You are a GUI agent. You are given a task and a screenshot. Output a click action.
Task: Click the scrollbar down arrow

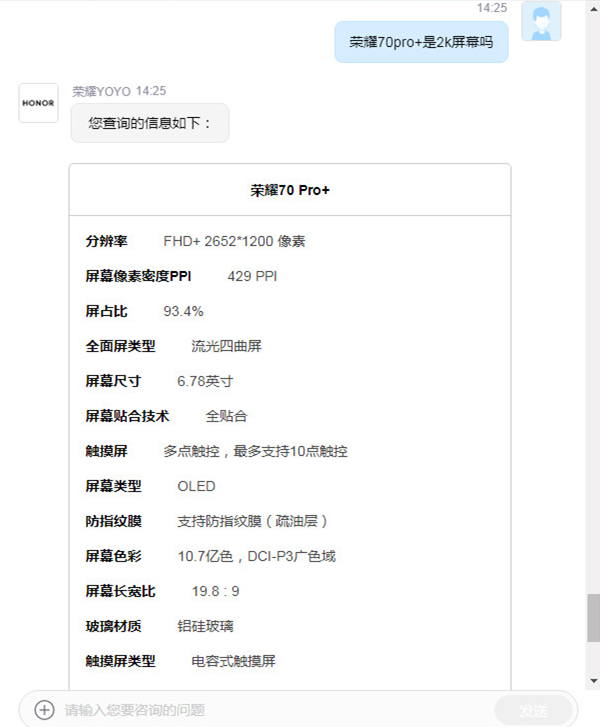pyautogui.click(x=594, y=681)
